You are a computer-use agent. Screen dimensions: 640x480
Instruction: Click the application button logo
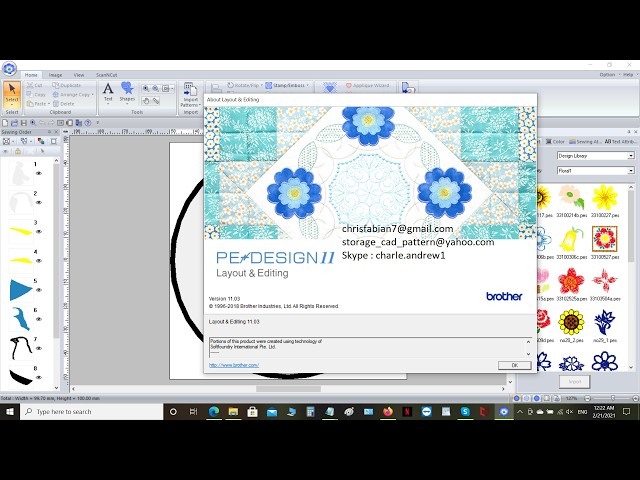(9, 68)
